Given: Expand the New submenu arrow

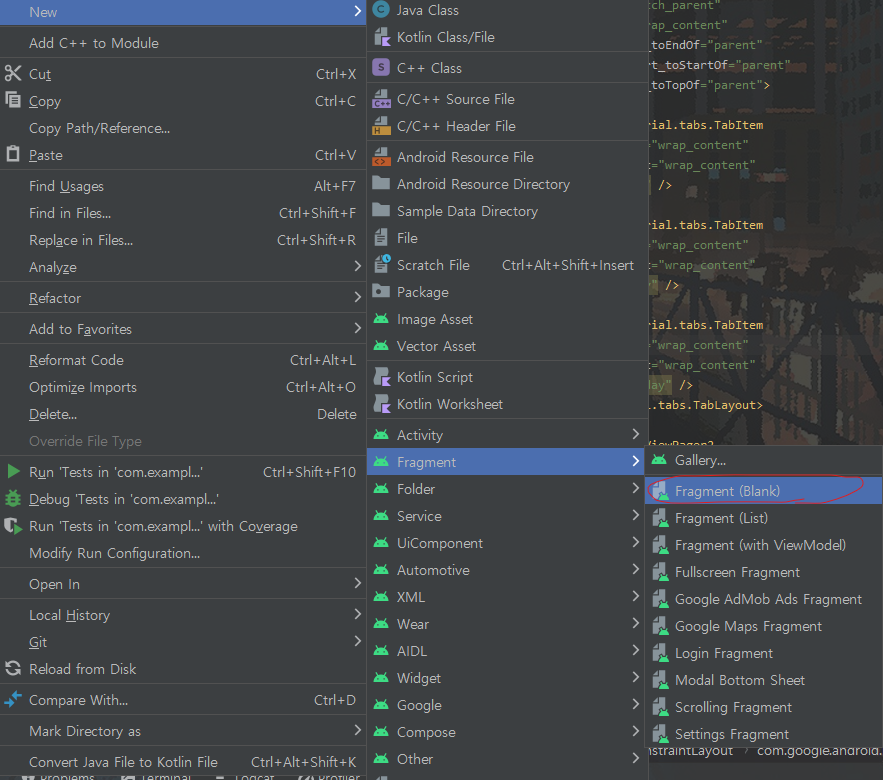Looking at the screenshot, I should (x=357, y=11).
